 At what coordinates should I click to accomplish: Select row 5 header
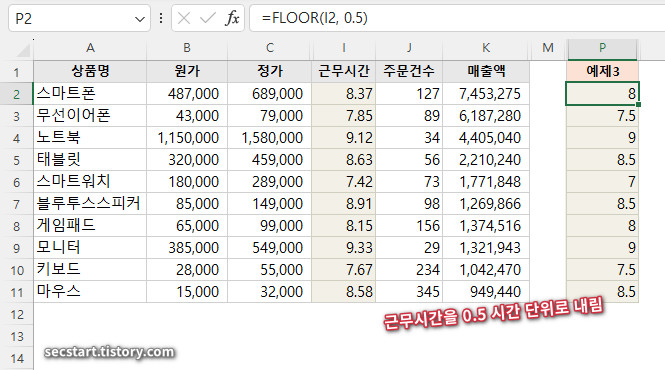pos(17,160)
